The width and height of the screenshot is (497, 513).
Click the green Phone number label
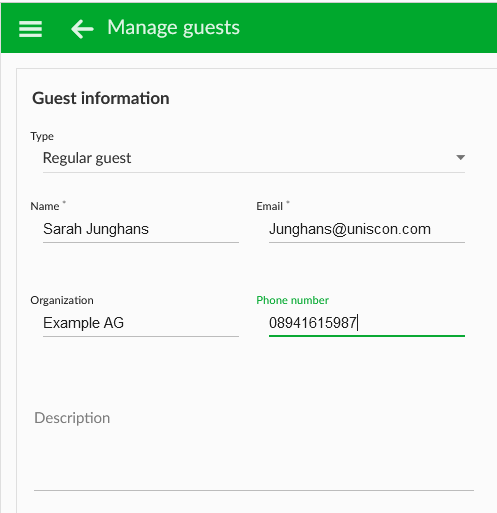pos(292,300)
